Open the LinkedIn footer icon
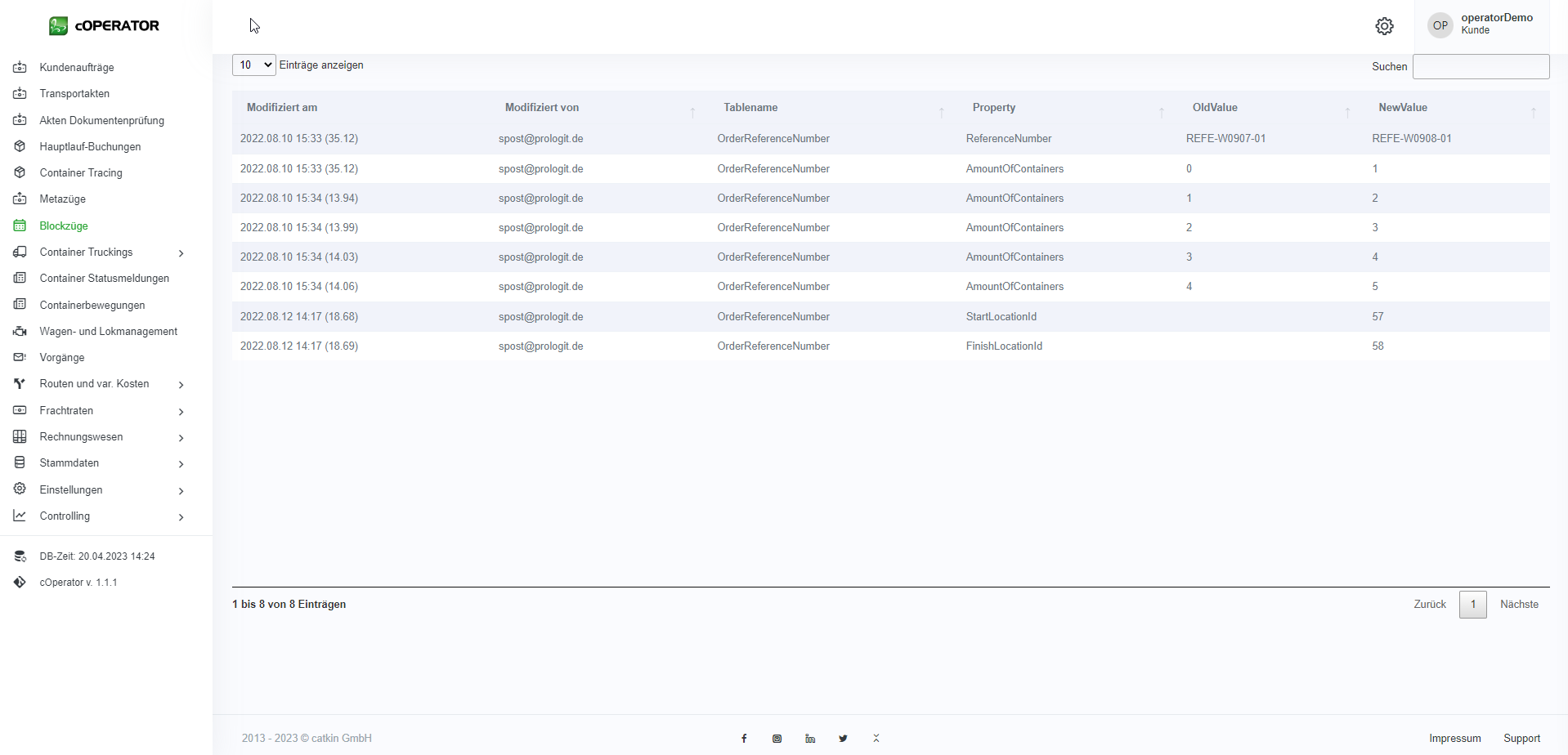This screenshot has height=755, width=1568. 810,739
